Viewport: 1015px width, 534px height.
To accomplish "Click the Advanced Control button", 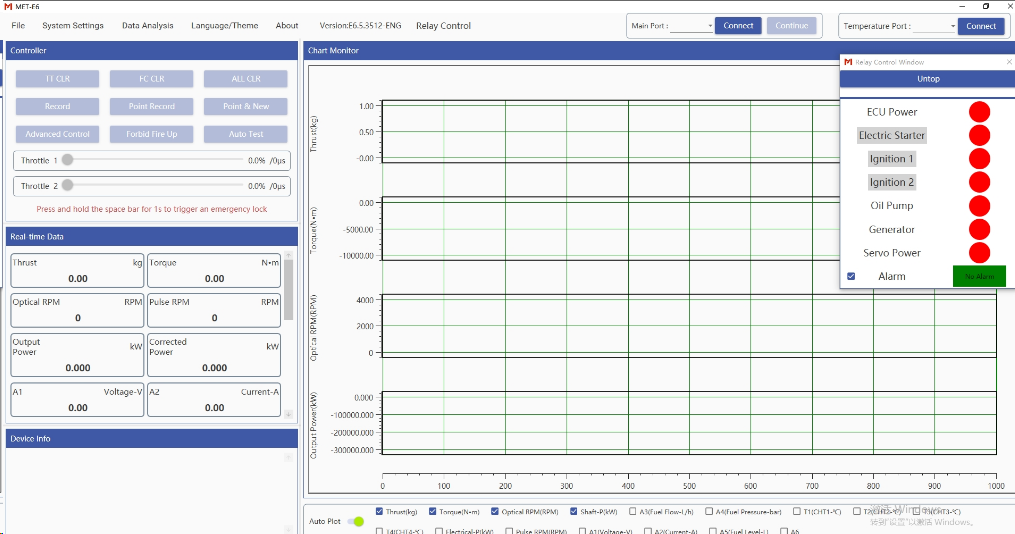I will [x=57, y=134].
